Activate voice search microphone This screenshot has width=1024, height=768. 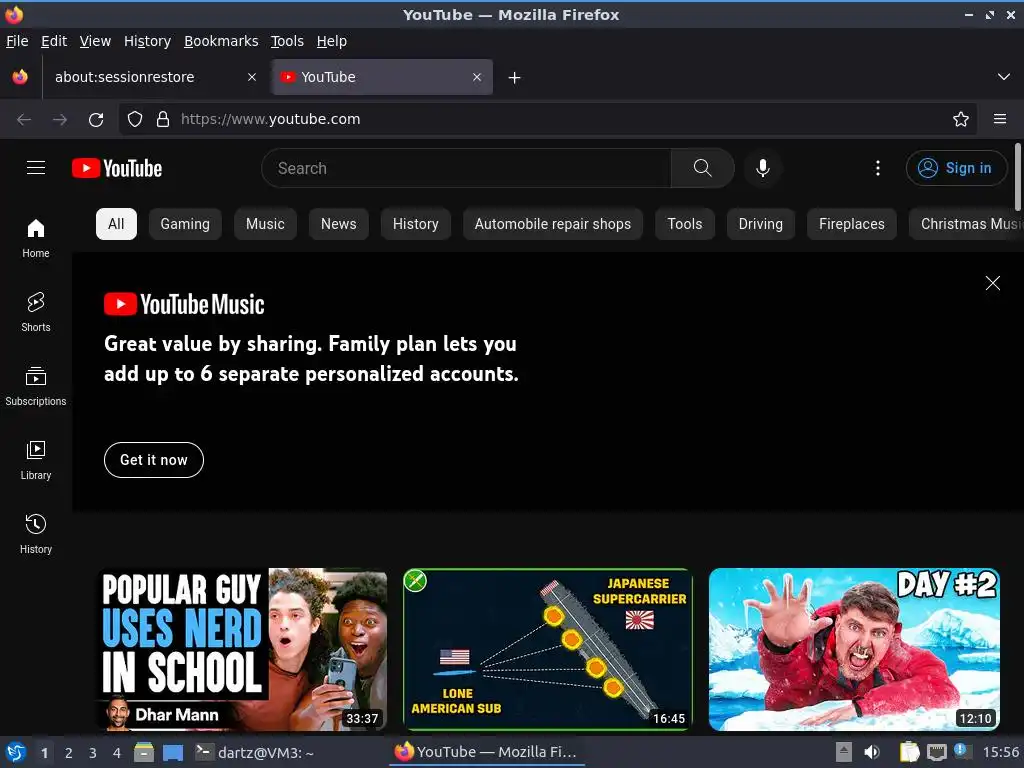762,168
